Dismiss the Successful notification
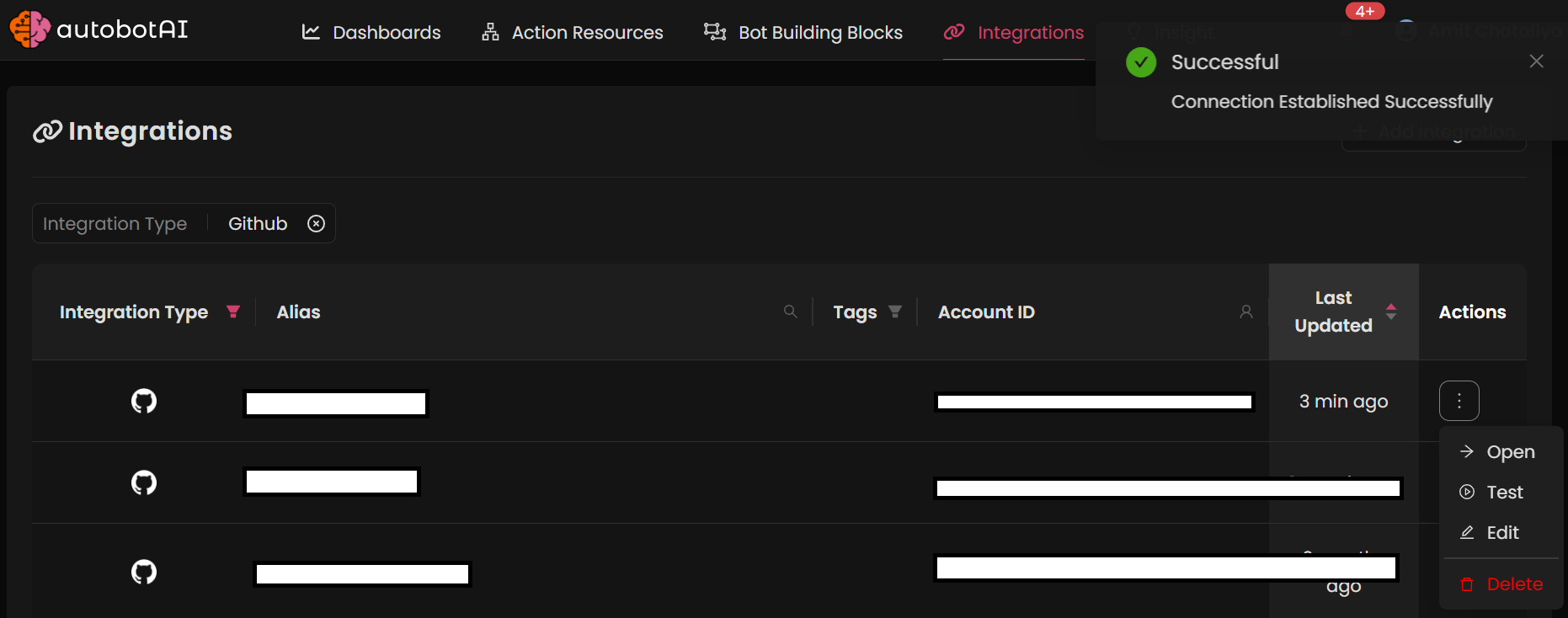This screenshot has height=618, width=1568. (x=1537, y=61)
